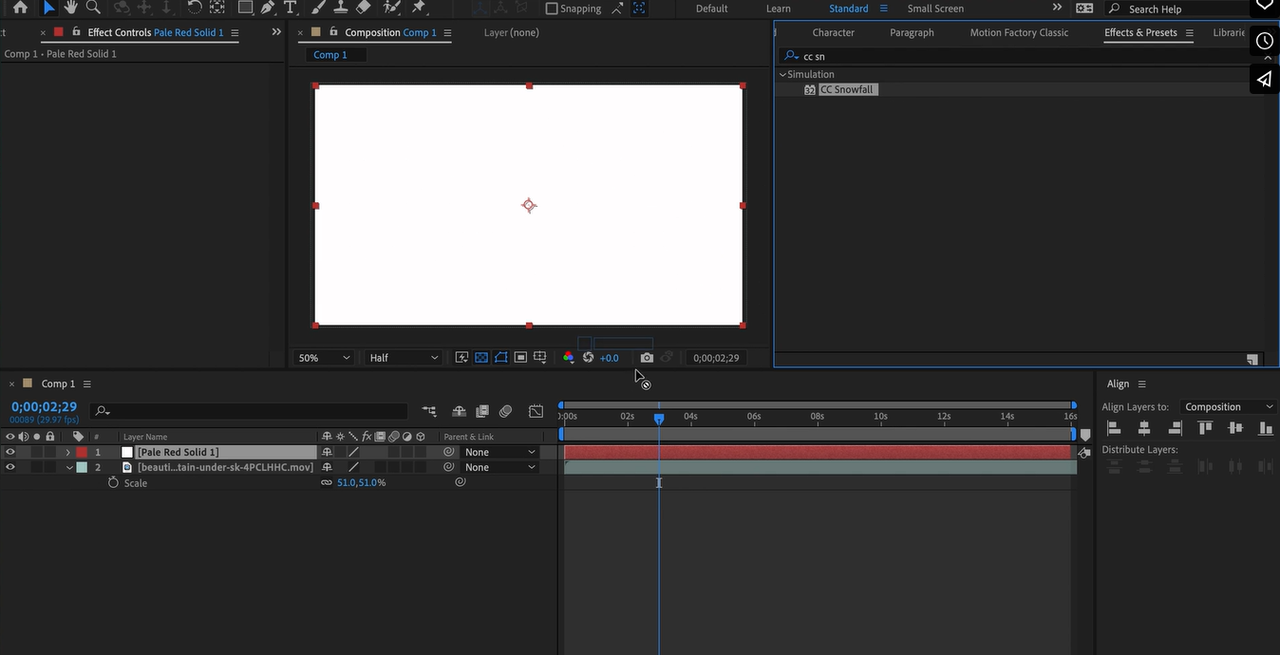This screenshot has height=655, width=1280.
Task: Click the teal label swatch of layer 2
Action: pos(82,467)
